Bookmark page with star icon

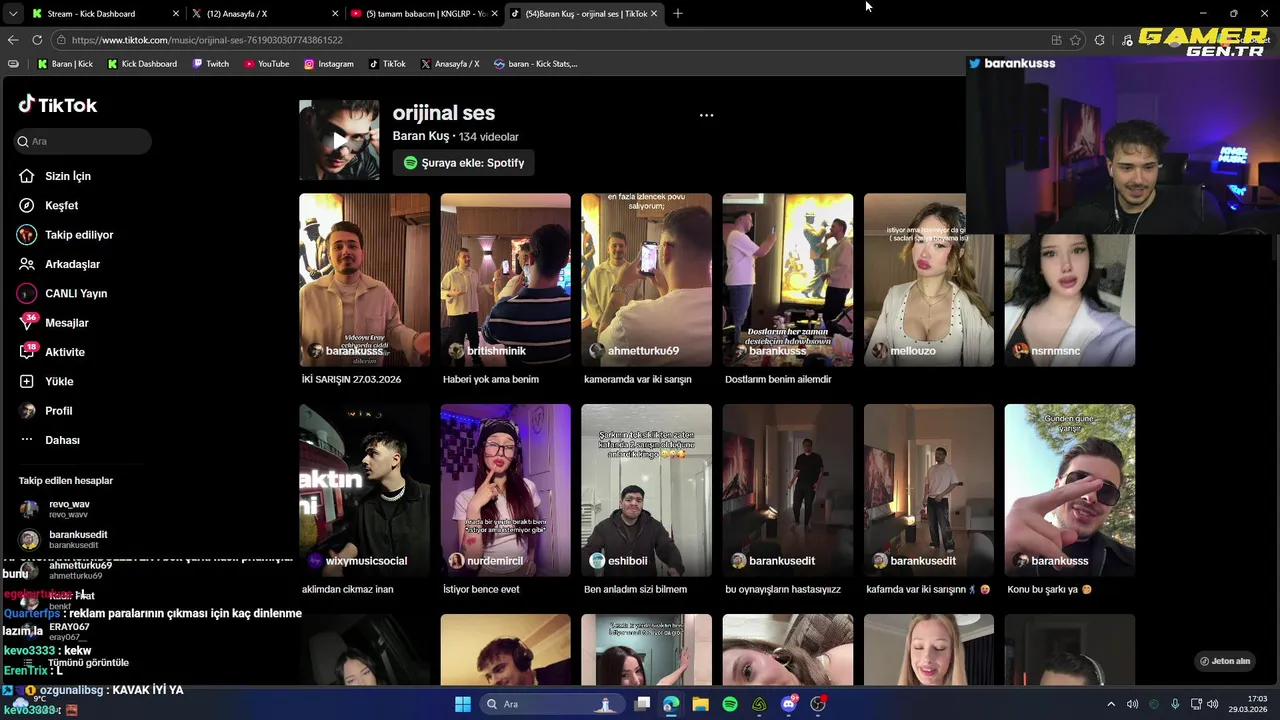[1076, 40]
